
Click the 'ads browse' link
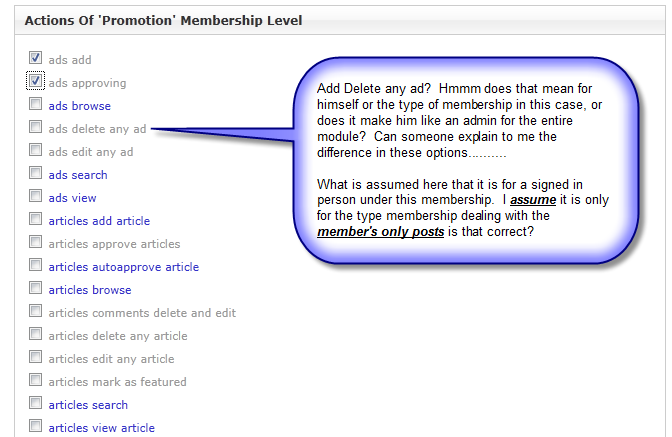click(80, 106)
